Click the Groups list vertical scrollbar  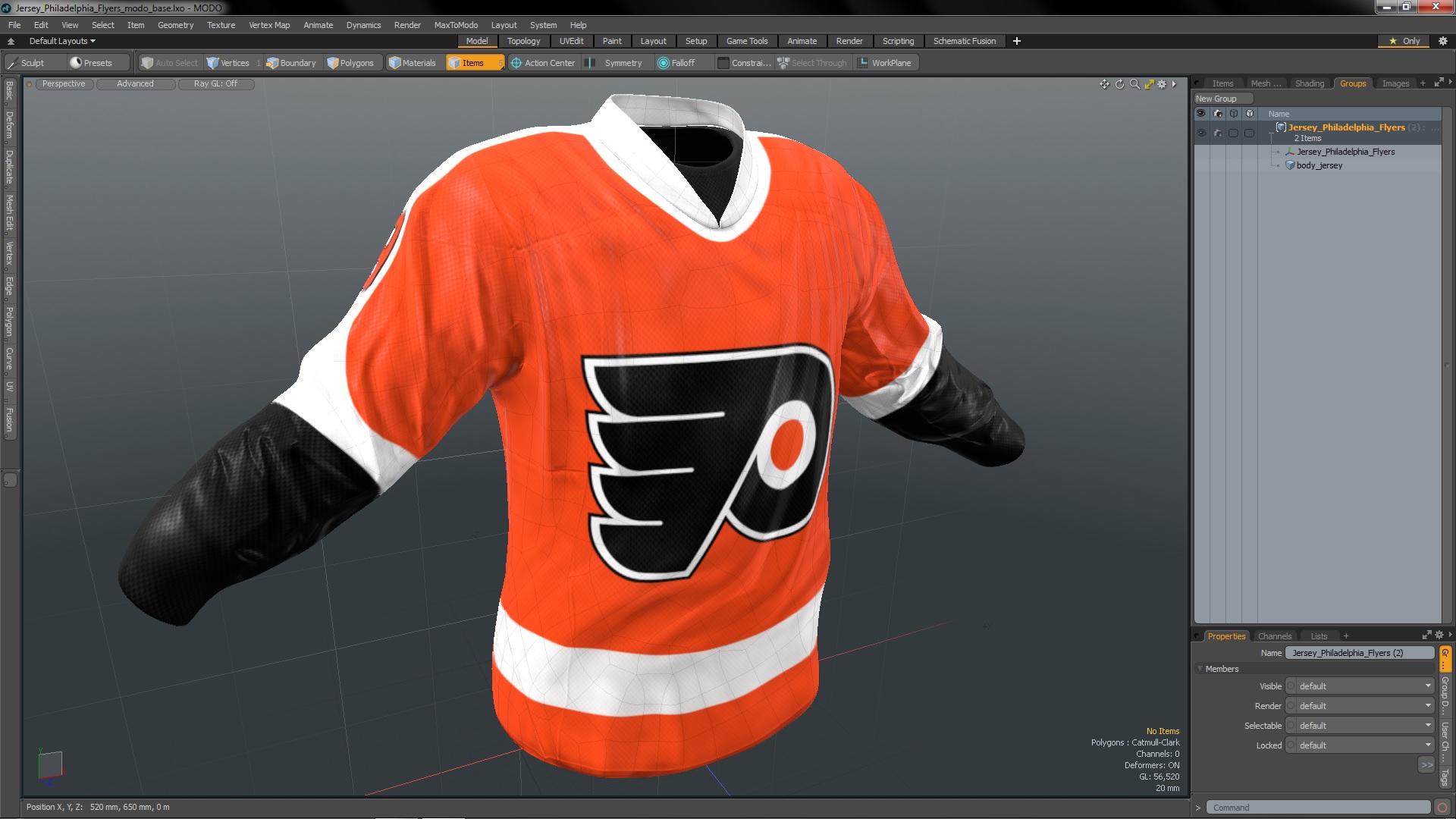pyautogui.click(x=1447, y=364)
